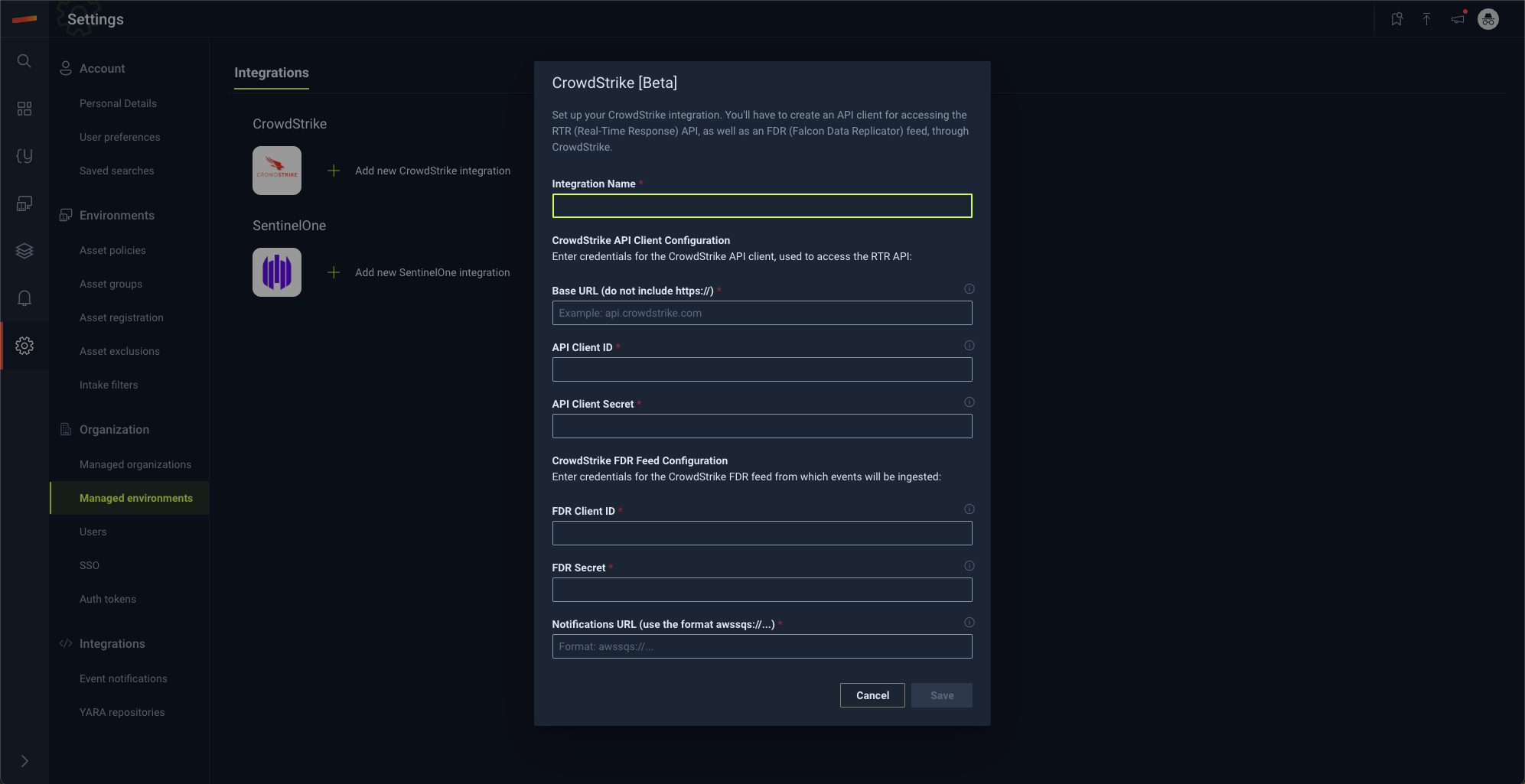The height and width of the screenshot is (784, 1525).
Task: Show info tooltip for FDR Secret
Action: pyautogui.click(x=969, y=566)
